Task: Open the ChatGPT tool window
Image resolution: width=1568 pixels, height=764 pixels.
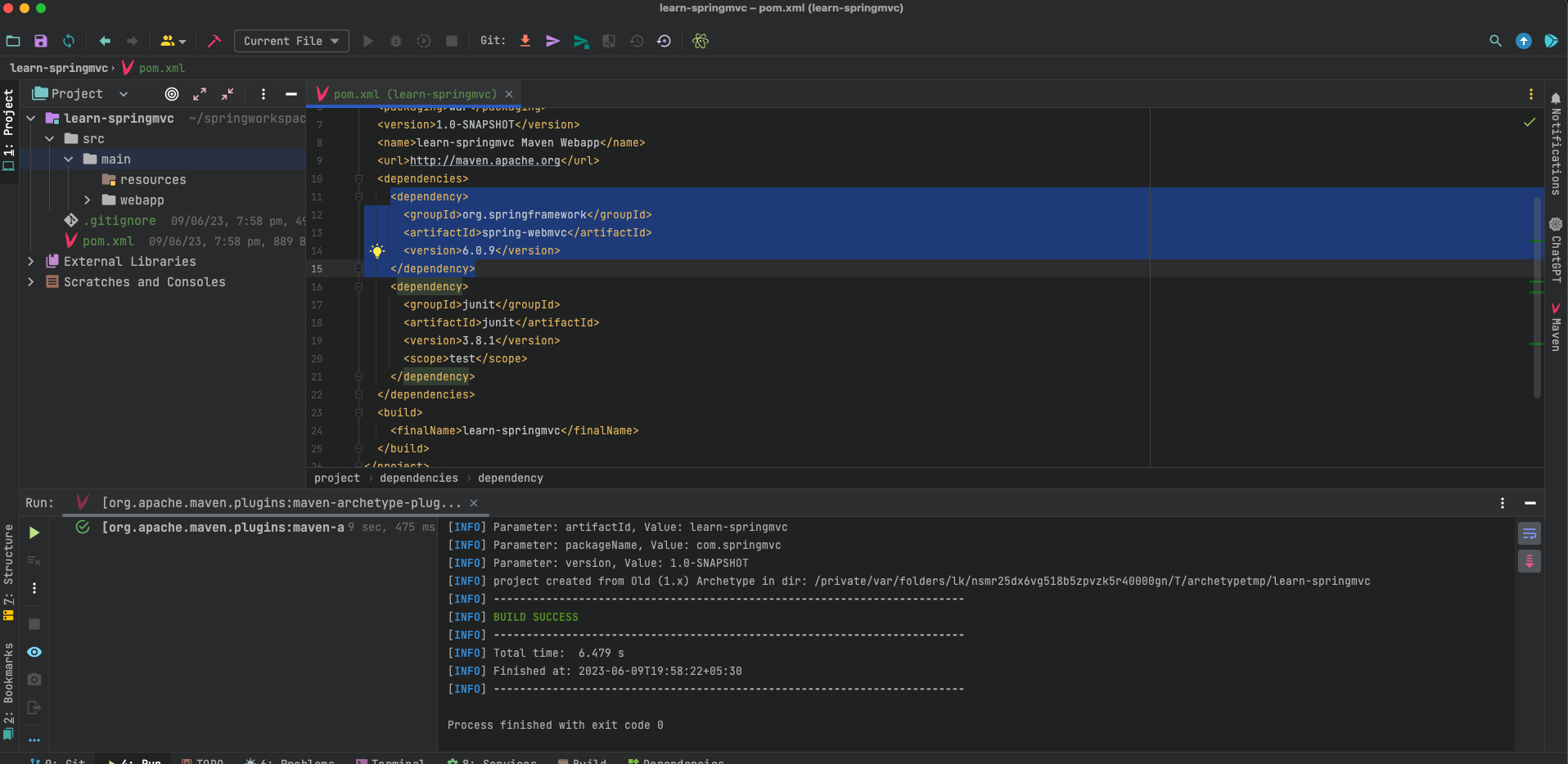Action: click(x=1556, y=249)
